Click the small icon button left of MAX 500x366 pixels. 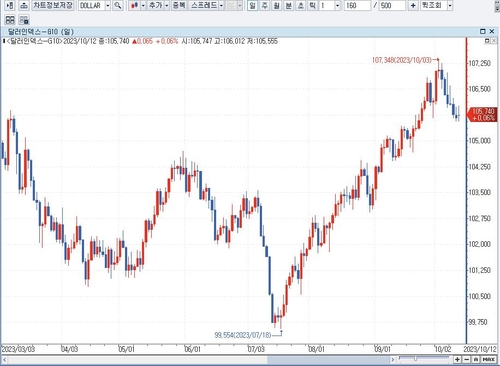click(476, 360)
